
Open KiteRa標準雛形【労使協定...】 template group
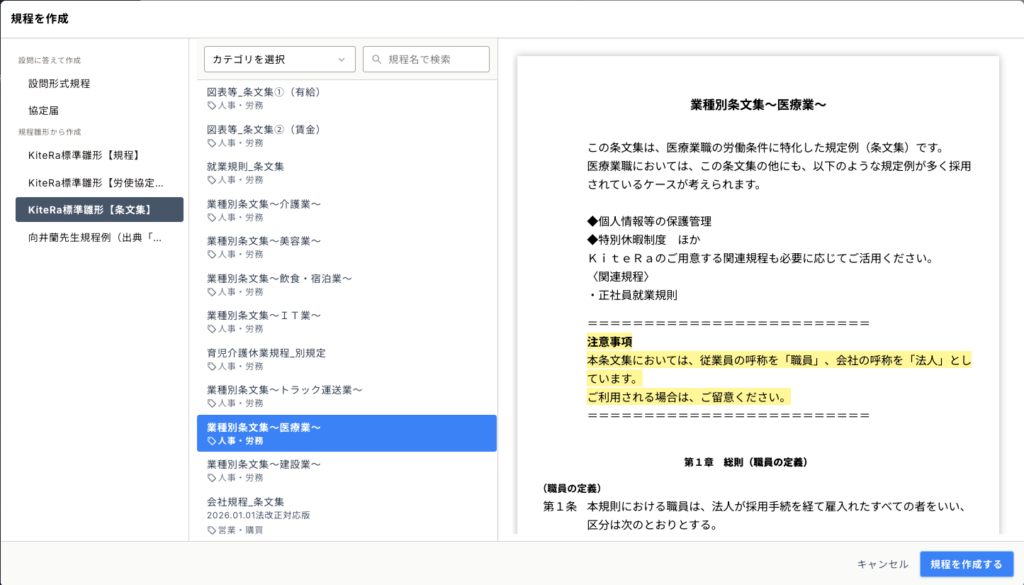(96, 182)
